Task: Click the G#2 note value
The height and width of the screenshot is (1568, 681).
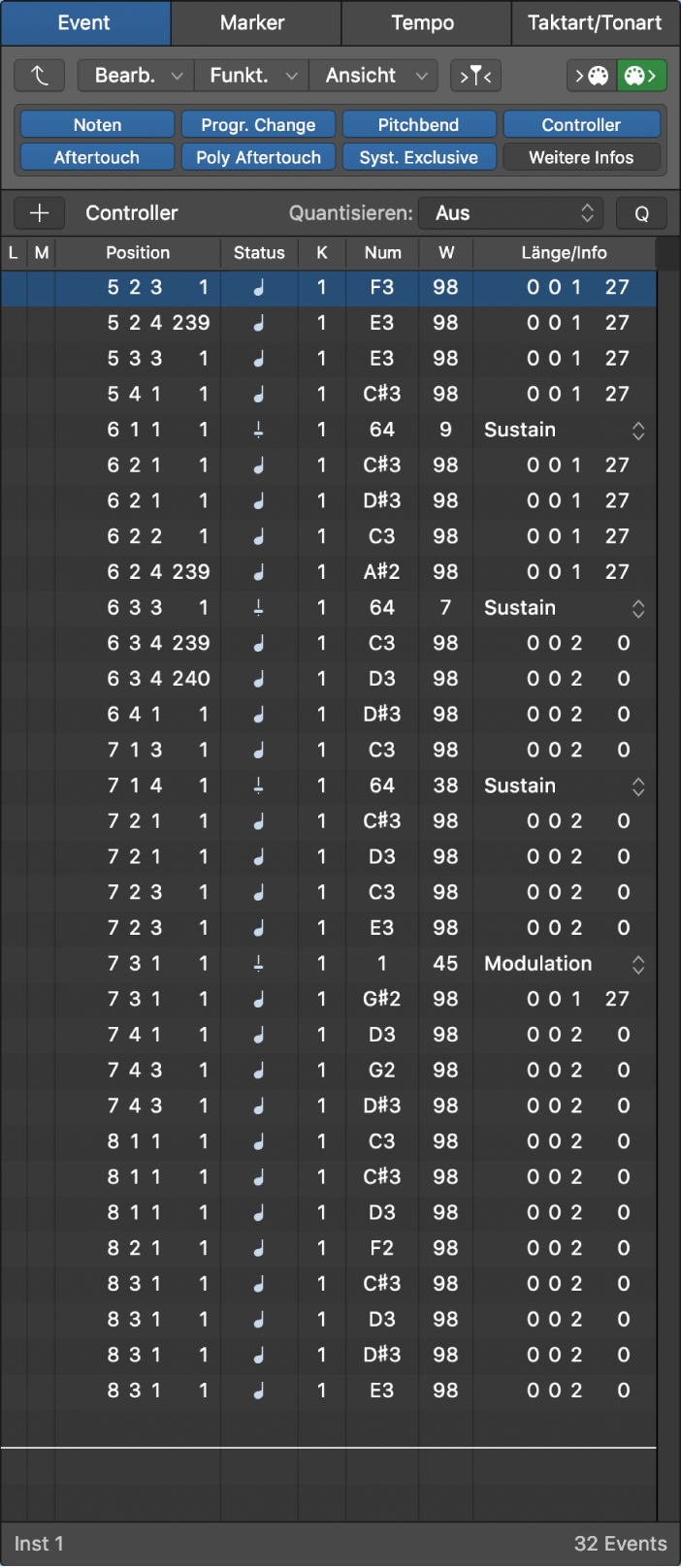Action: pyautogui.click(x=382, y=1000)
